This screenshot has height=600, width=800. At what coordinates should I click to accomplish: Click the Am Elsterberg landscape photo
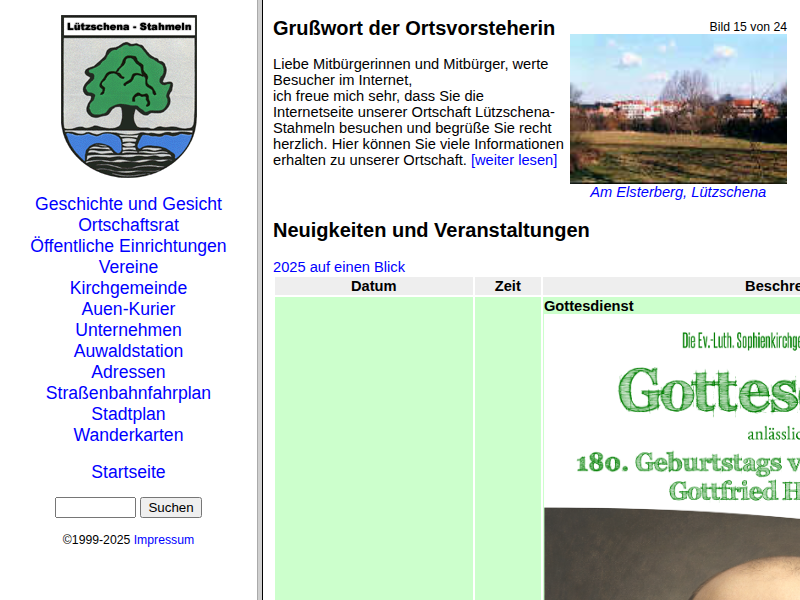click(678, 109)
